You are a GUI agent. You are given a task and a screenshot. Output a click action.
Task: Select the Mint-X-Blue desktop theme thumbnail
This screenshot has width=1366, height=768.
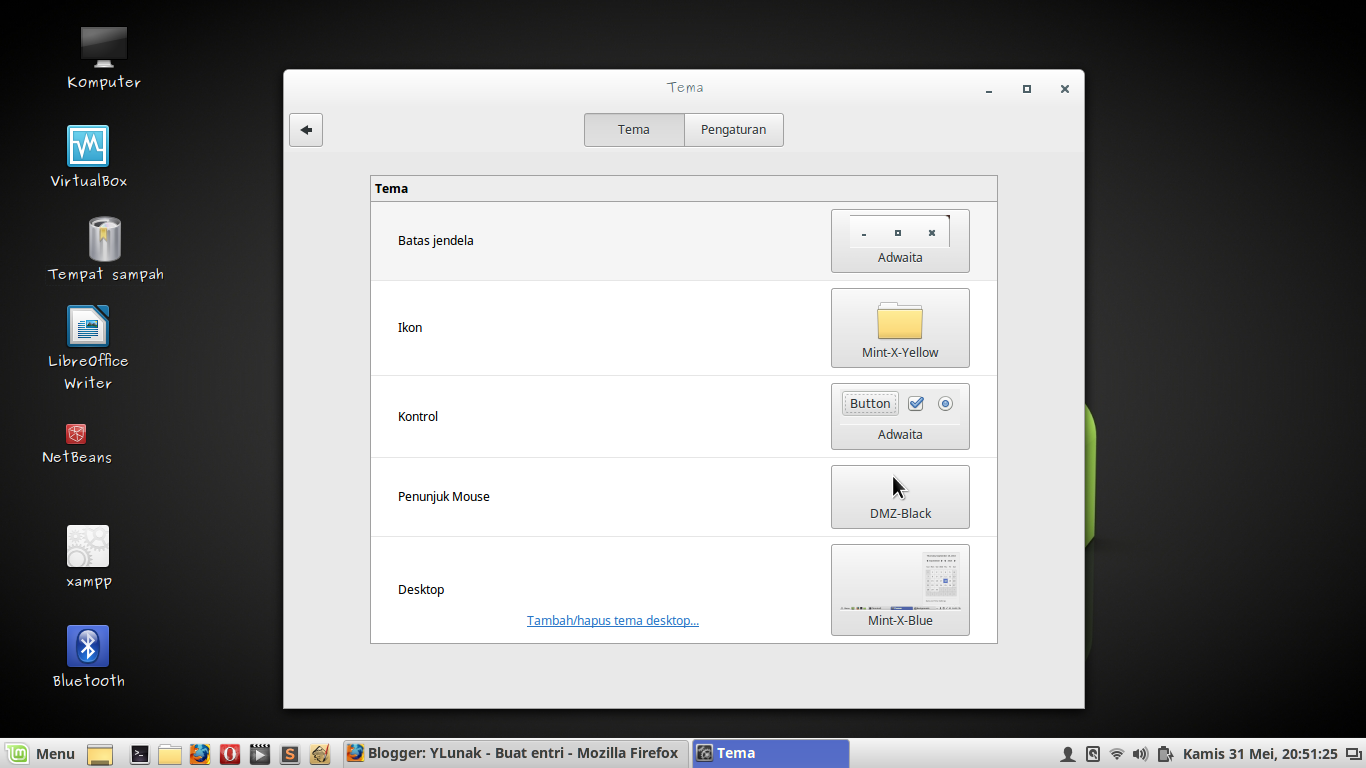899,588
